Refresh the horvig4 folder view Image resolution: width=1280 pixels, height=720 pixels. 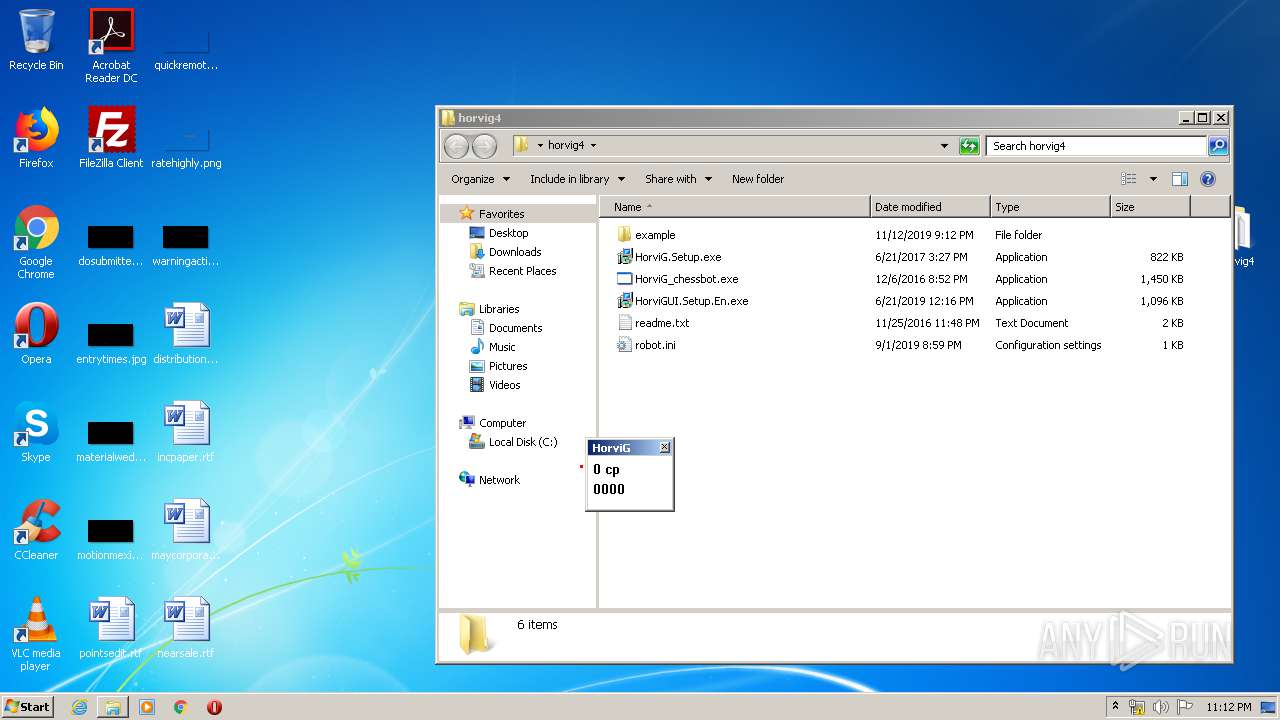tap(969, 146)
